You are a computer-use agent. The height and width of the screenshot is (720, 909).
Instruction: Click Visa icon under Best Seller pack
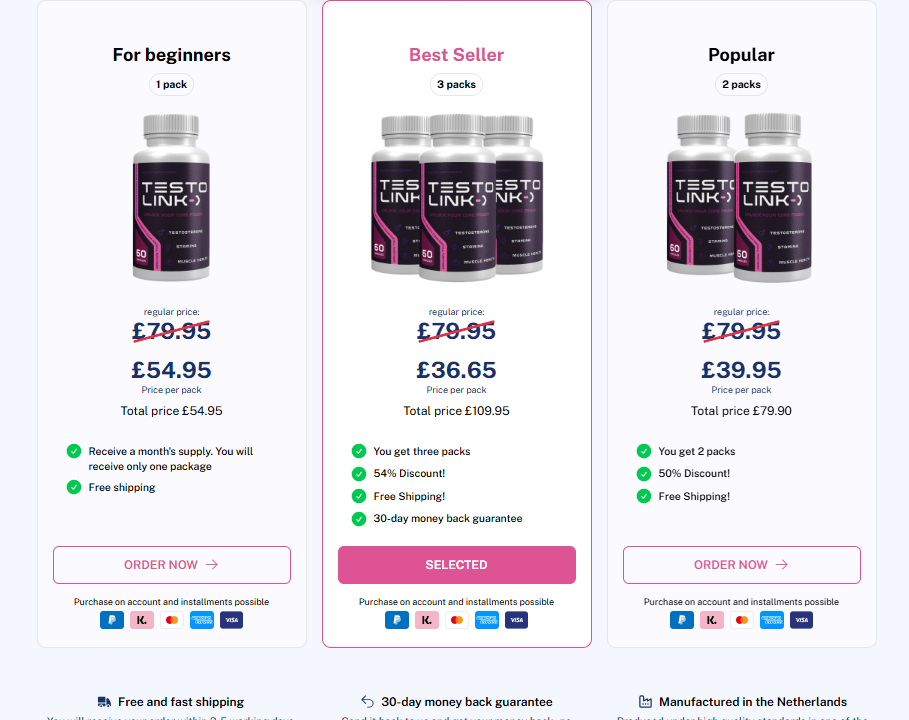tap(517, 620)
